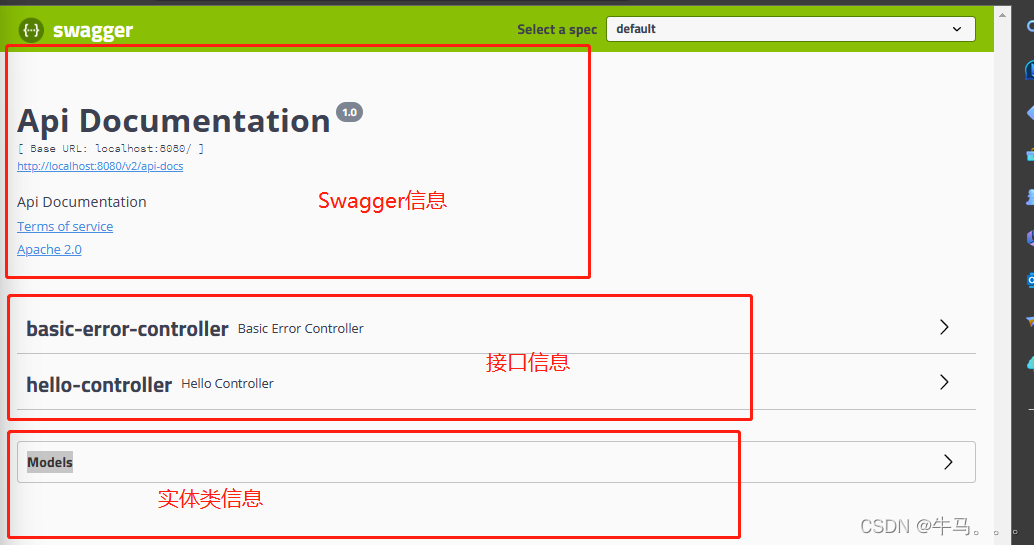
Task: Open the Apache 2.0 license link
Action: pyautogui.click(x=49, y=249)
